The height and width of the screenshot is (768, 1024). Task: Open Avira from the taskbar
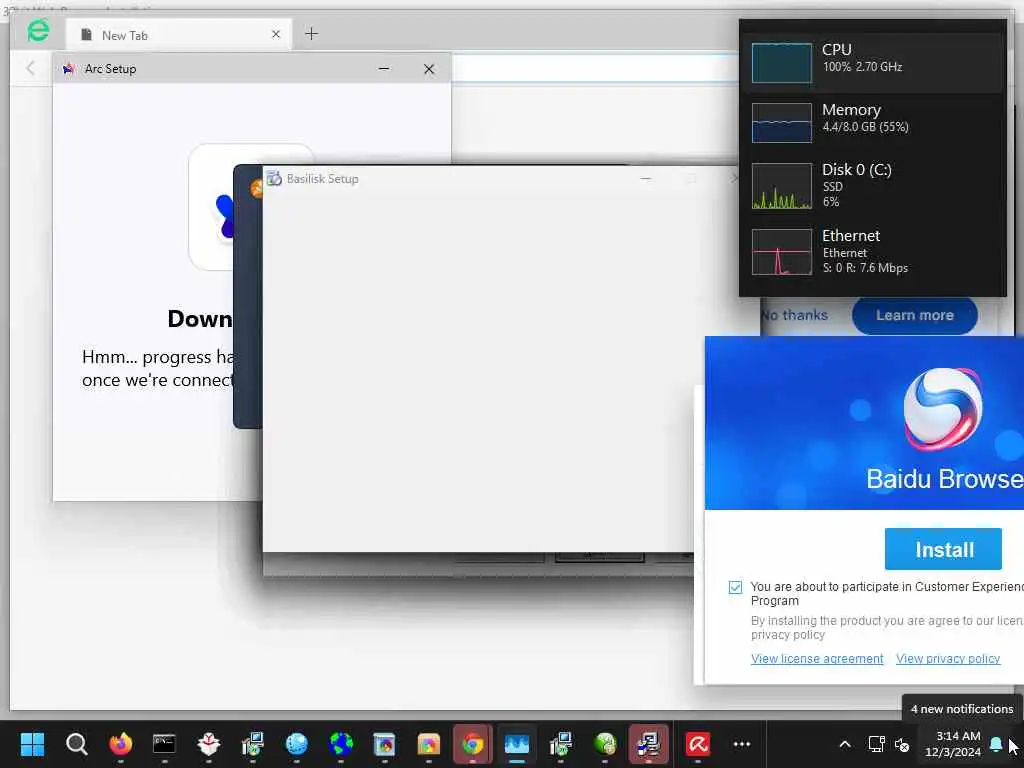point(697,744)
